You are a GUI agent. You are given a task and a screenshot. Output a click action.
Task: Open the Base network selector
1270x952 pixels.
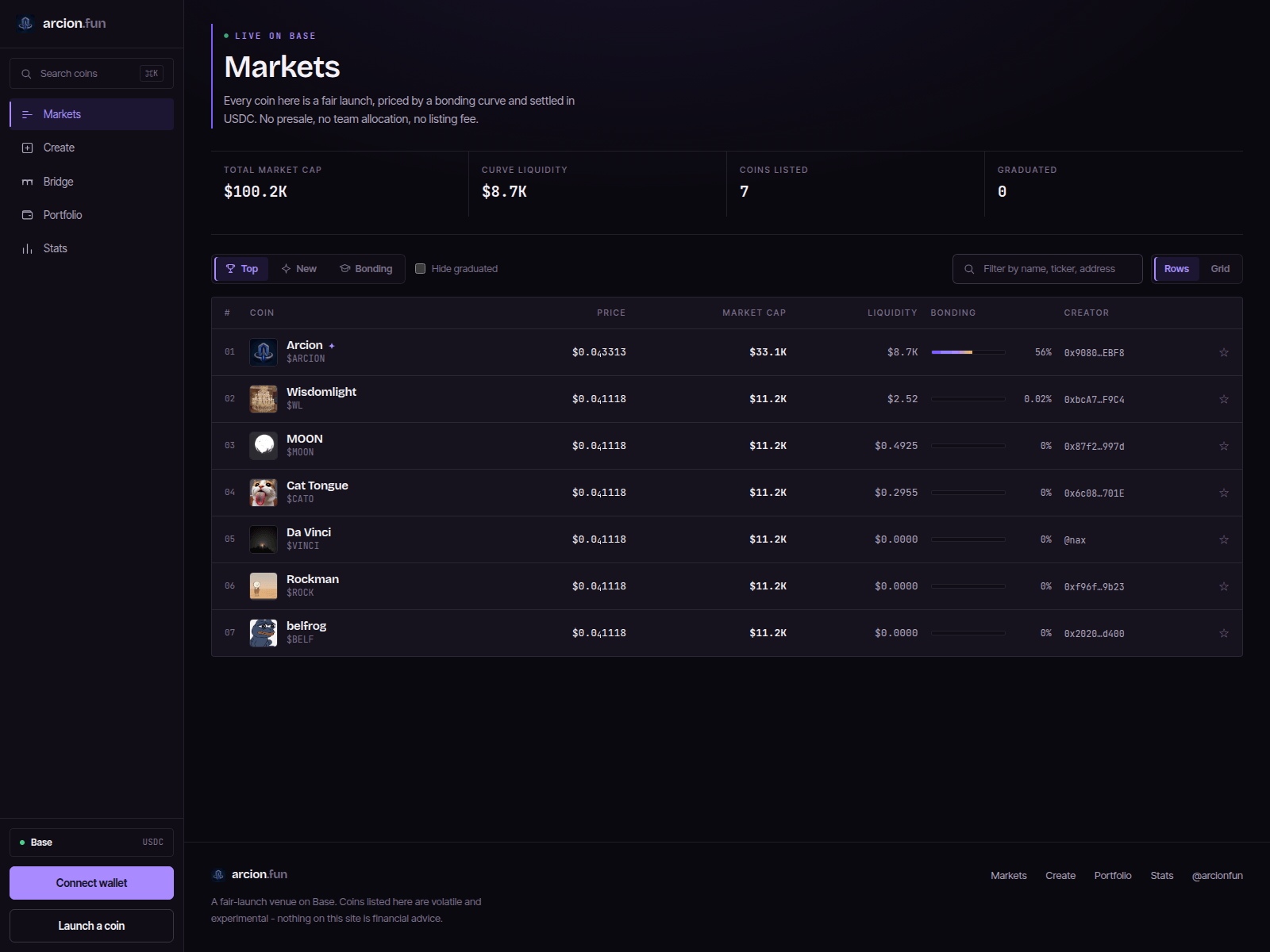point(92,843)
